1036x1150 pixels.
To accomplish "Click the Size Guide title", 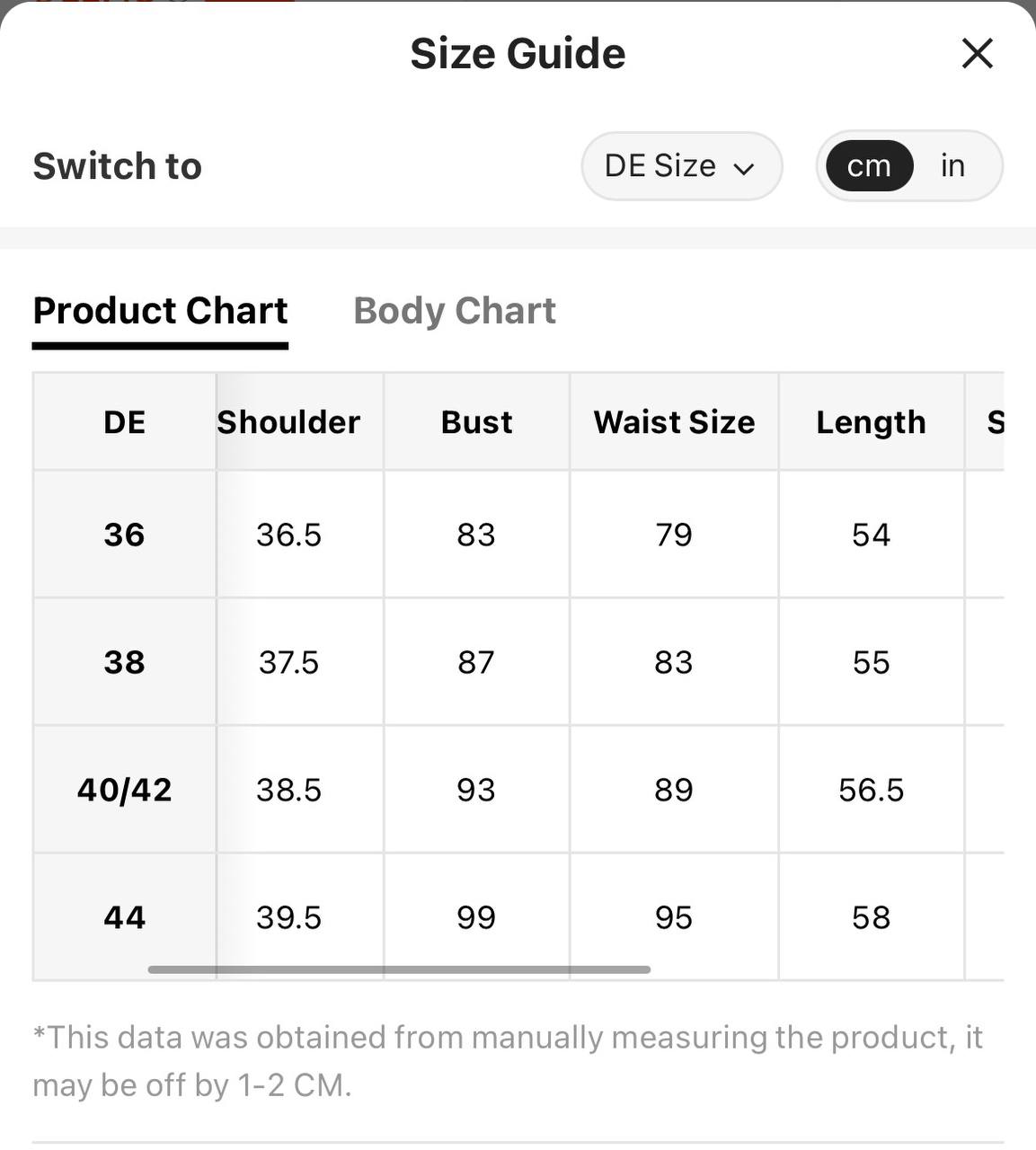I will point(518,54).
